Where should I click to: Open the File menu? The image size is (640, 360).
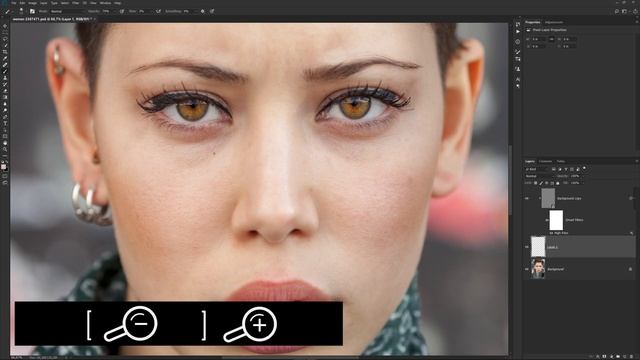click(13, 3)
